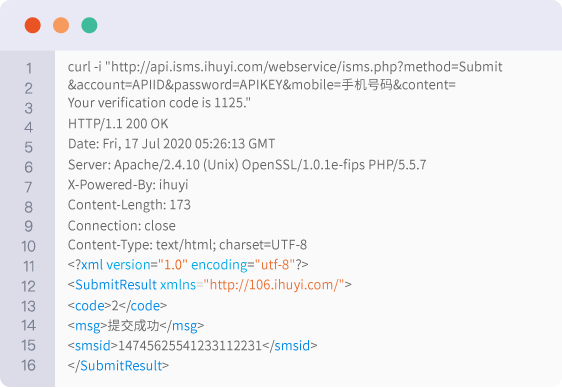Click the xml version declaration line
The image size is (562, 388).
tap(188, 265)
